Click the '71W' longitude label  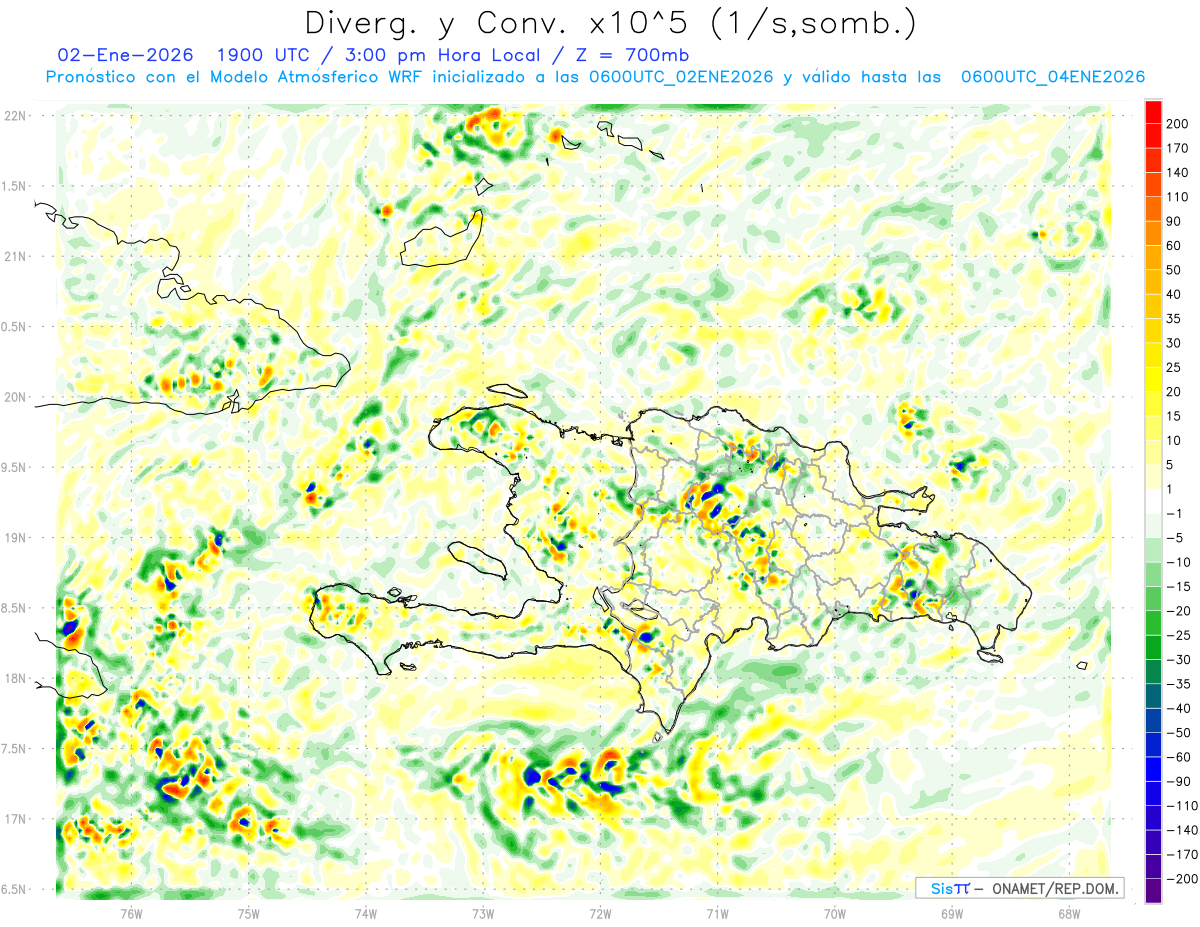click(x=717, y=913)
